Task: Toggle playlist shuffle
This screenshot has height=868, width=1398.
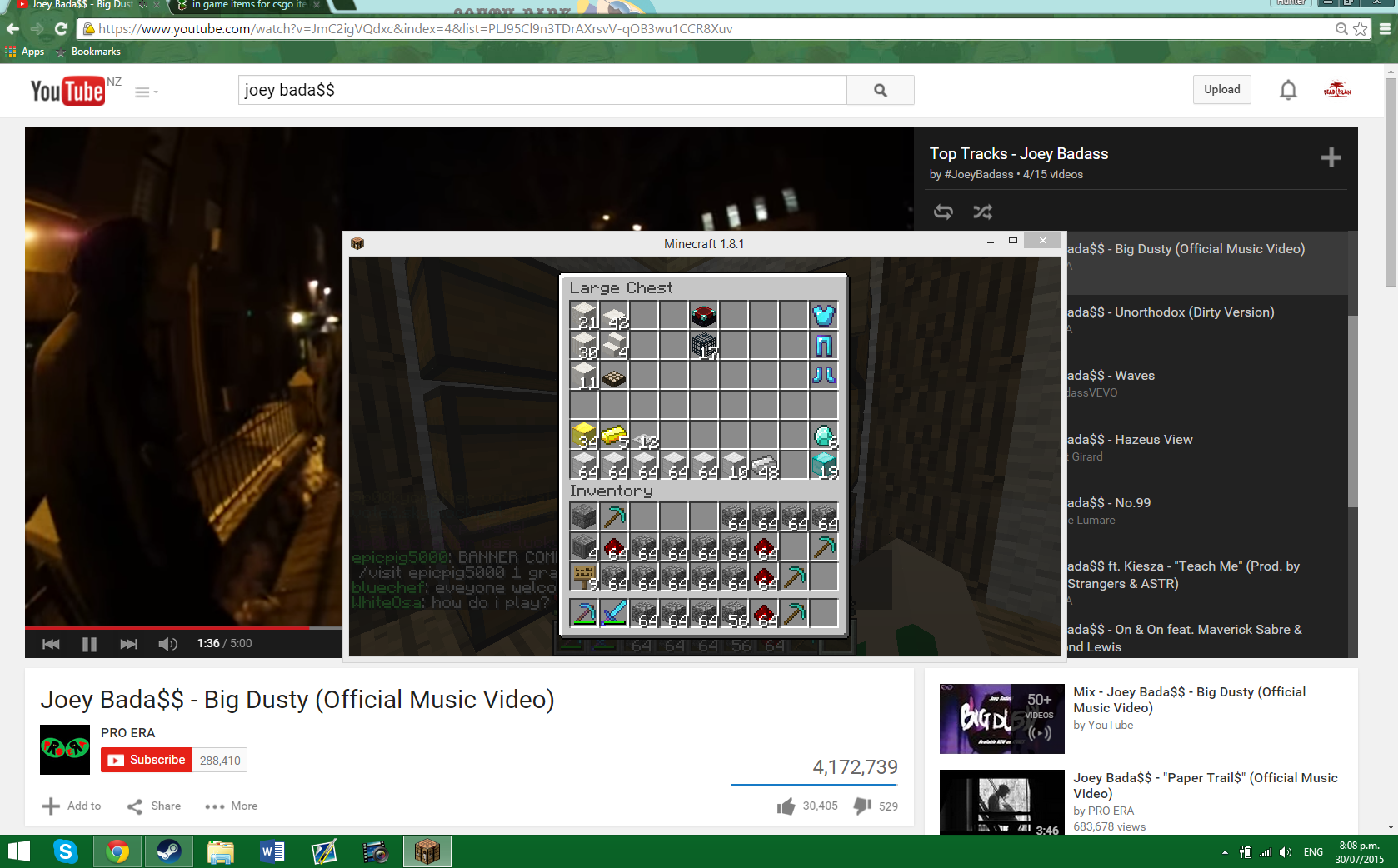Action: (x=982, y=212)
